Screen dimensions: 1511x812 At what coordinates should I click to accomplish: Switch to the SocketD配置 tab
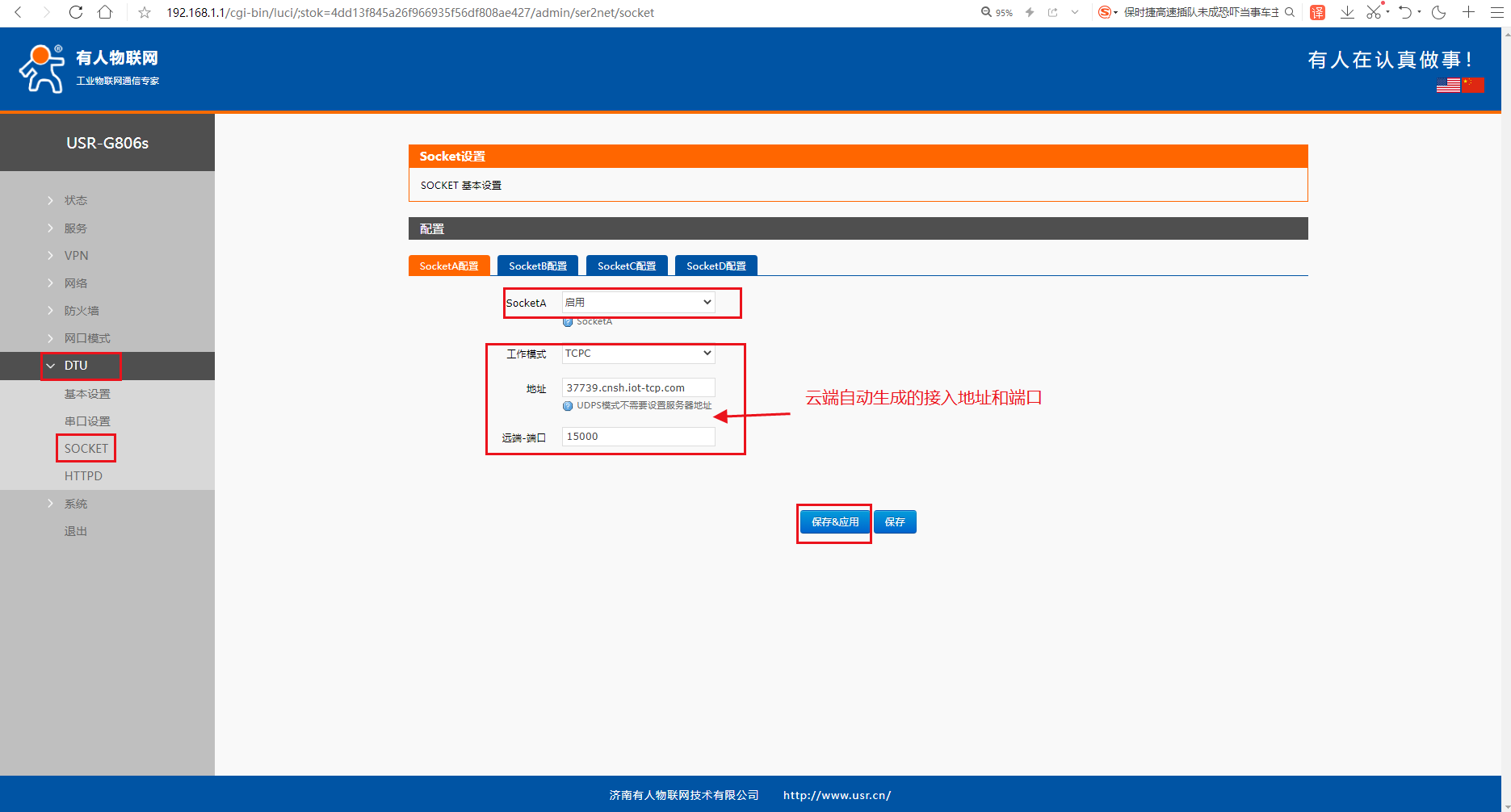click(x=716, y=266)
